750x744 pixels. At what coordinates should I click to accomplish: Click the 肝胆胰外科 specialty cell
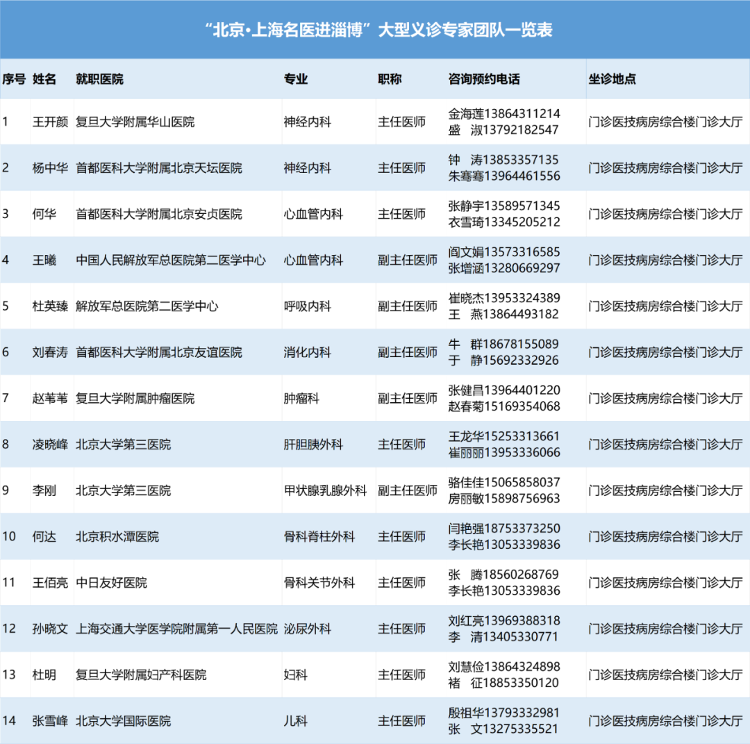(313, 444)
